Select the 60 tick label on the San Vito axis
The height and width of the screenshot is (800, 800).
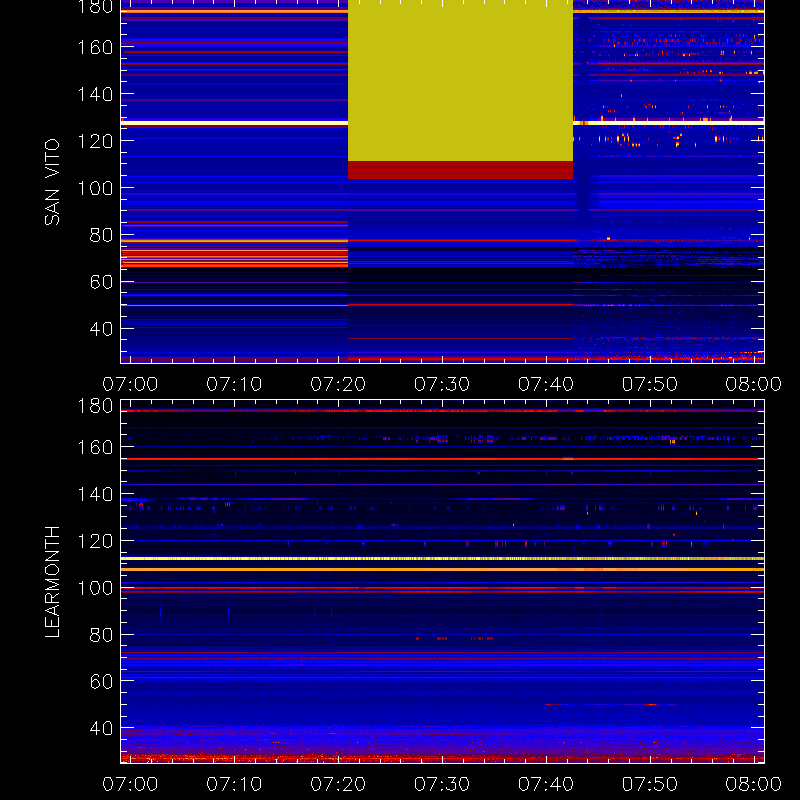101,282
